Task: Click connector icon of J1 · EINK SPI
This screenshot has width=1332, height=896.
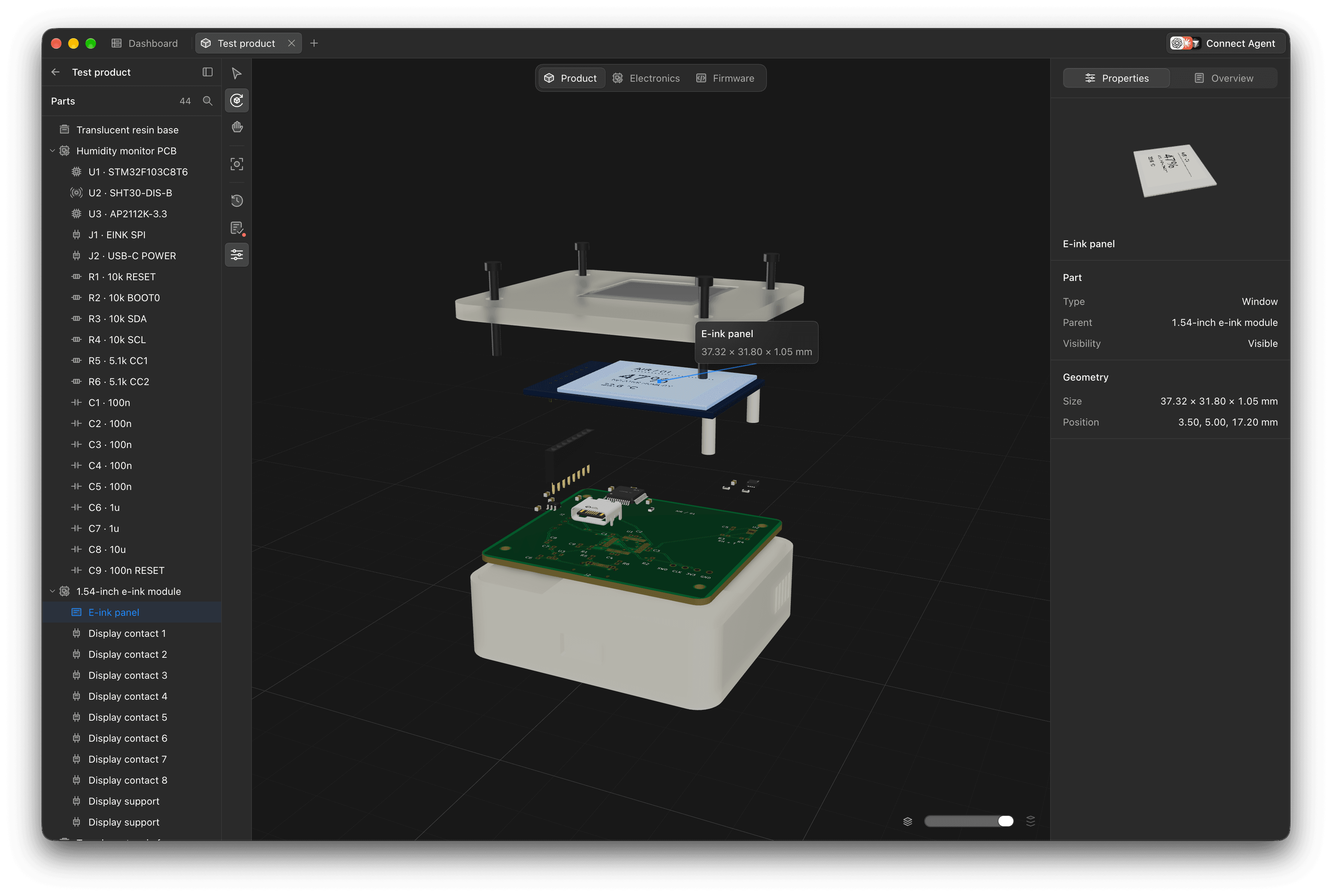Action: point(76,235)
